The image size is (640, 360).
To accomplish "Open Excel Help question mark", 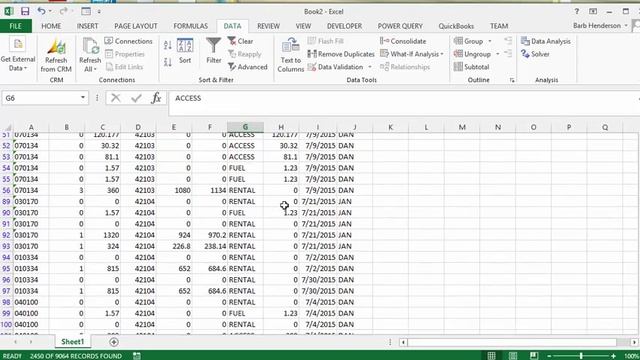I will [x=577, y=11].
